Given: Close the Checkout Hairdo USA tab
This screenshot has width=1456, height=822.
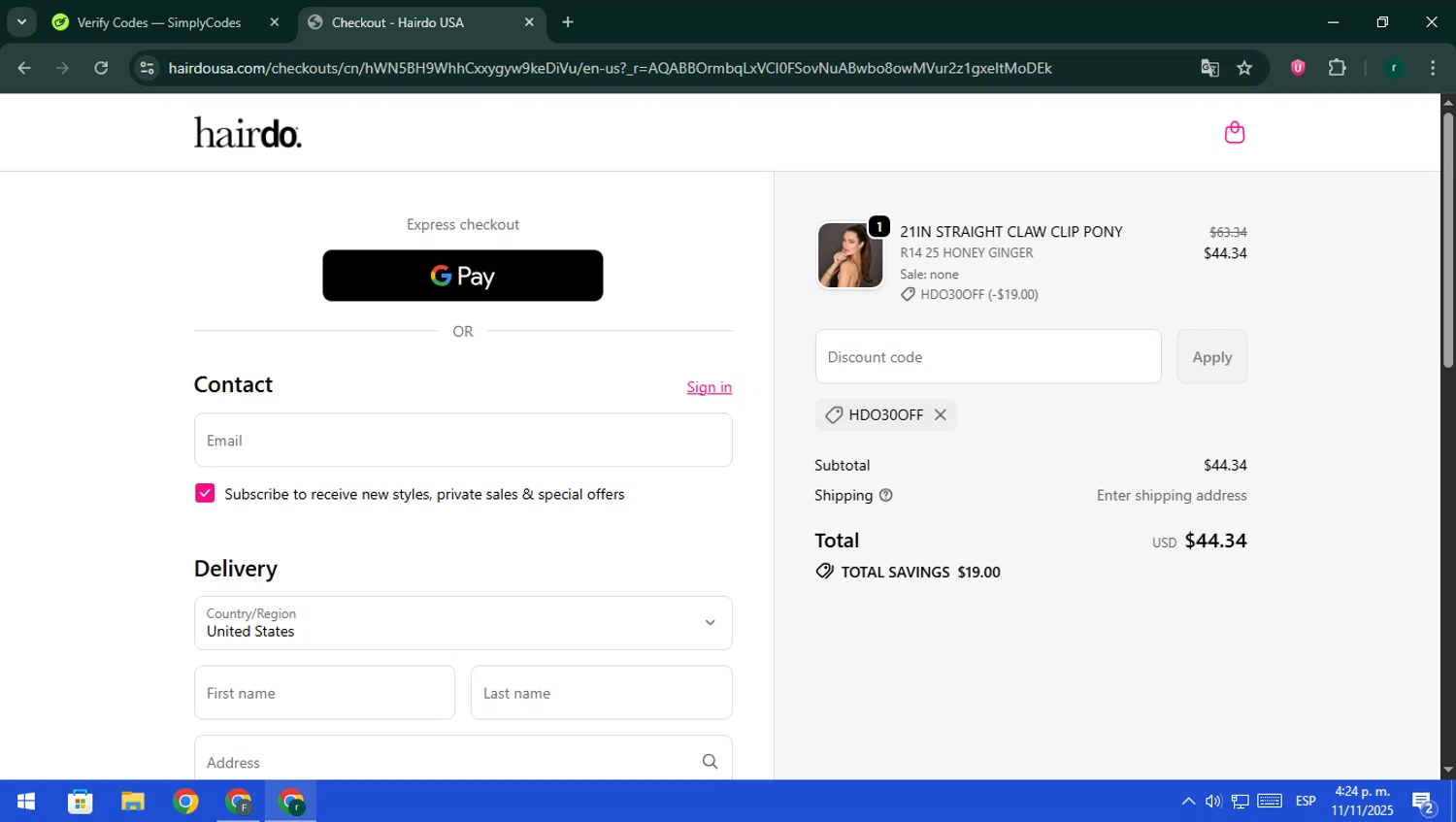Looking at the screenshot, I should [x=529, y=22].
